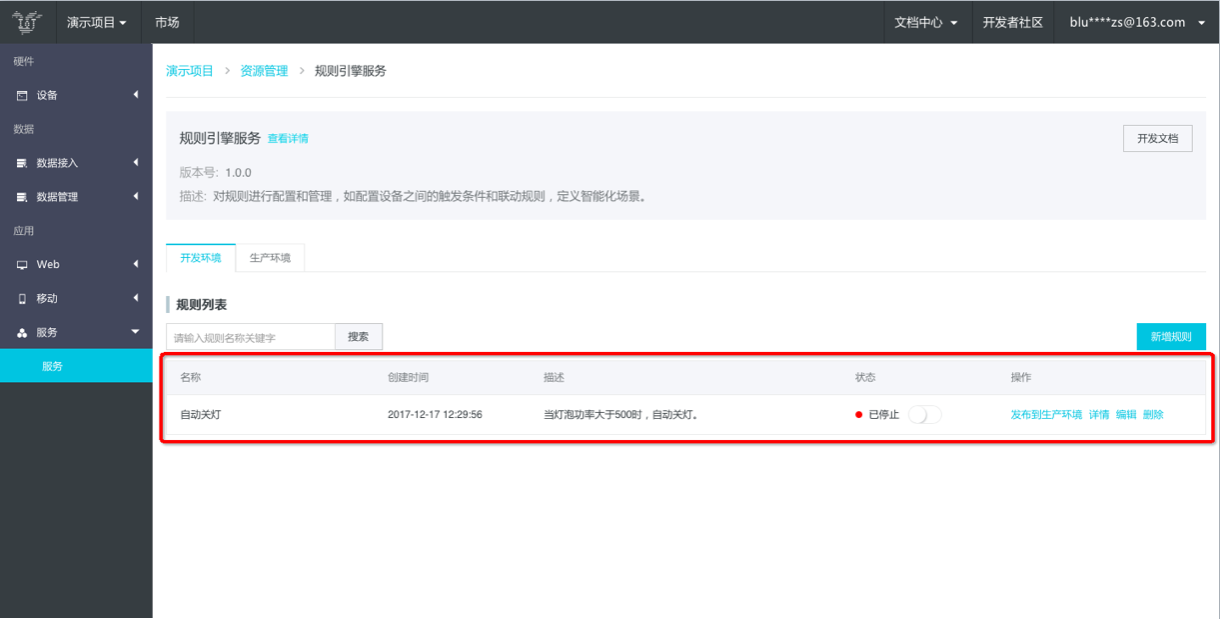The height and width of the screenshot is (619, 1220).
Task: Expand the Web sidebar arrow
Action: pyautogui.click(x=135, y=265)
